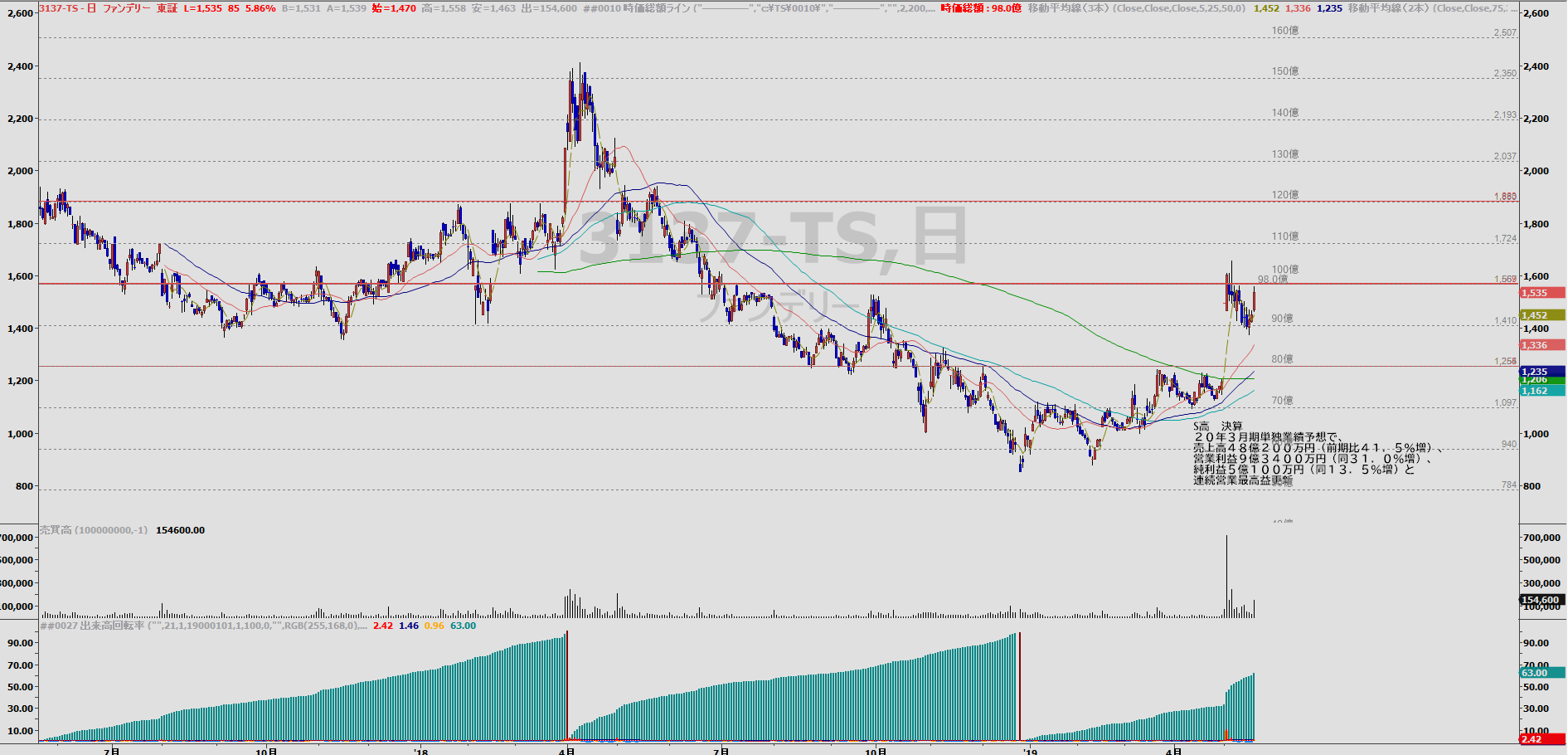Click the navy '1,235' tag on right axis
The height and width of the screenshot is (755, 1568).
point(1541,372)
